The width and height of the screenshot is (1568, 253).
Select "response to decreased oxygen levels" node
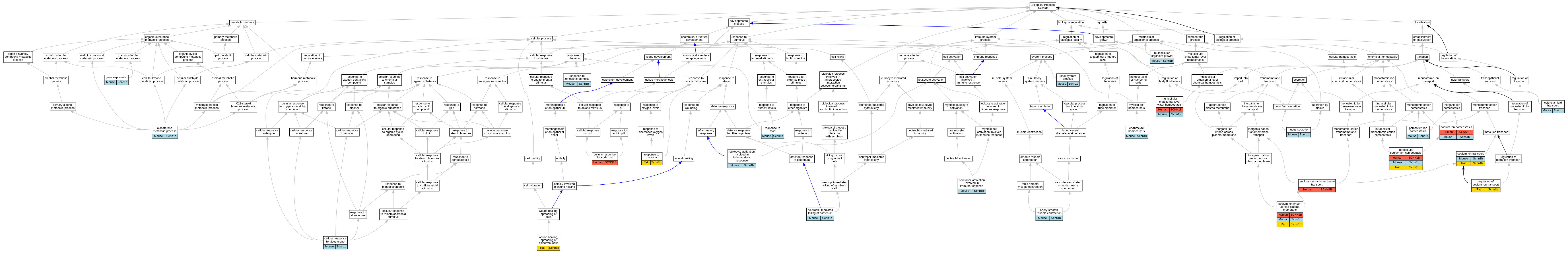tap(651, 132)
